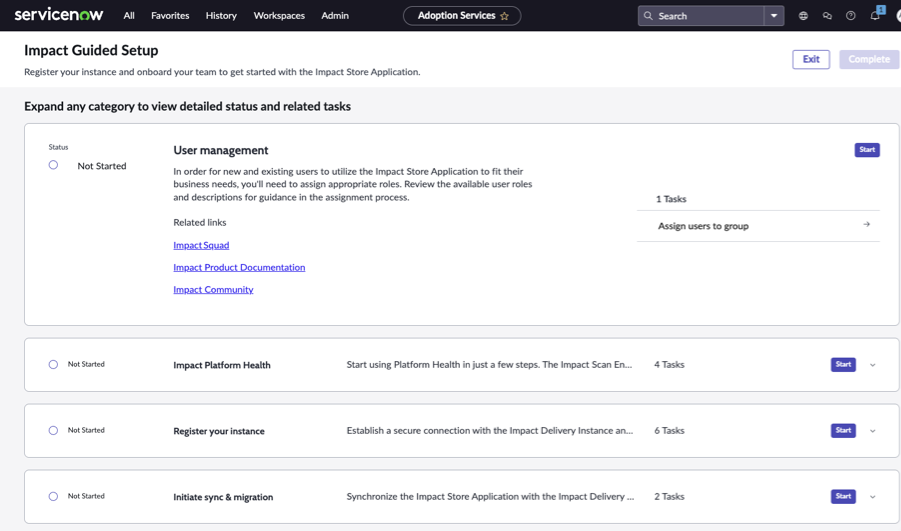Open the Impact Community link
Viewport: 901px width, 531px height.
[213, 290]
